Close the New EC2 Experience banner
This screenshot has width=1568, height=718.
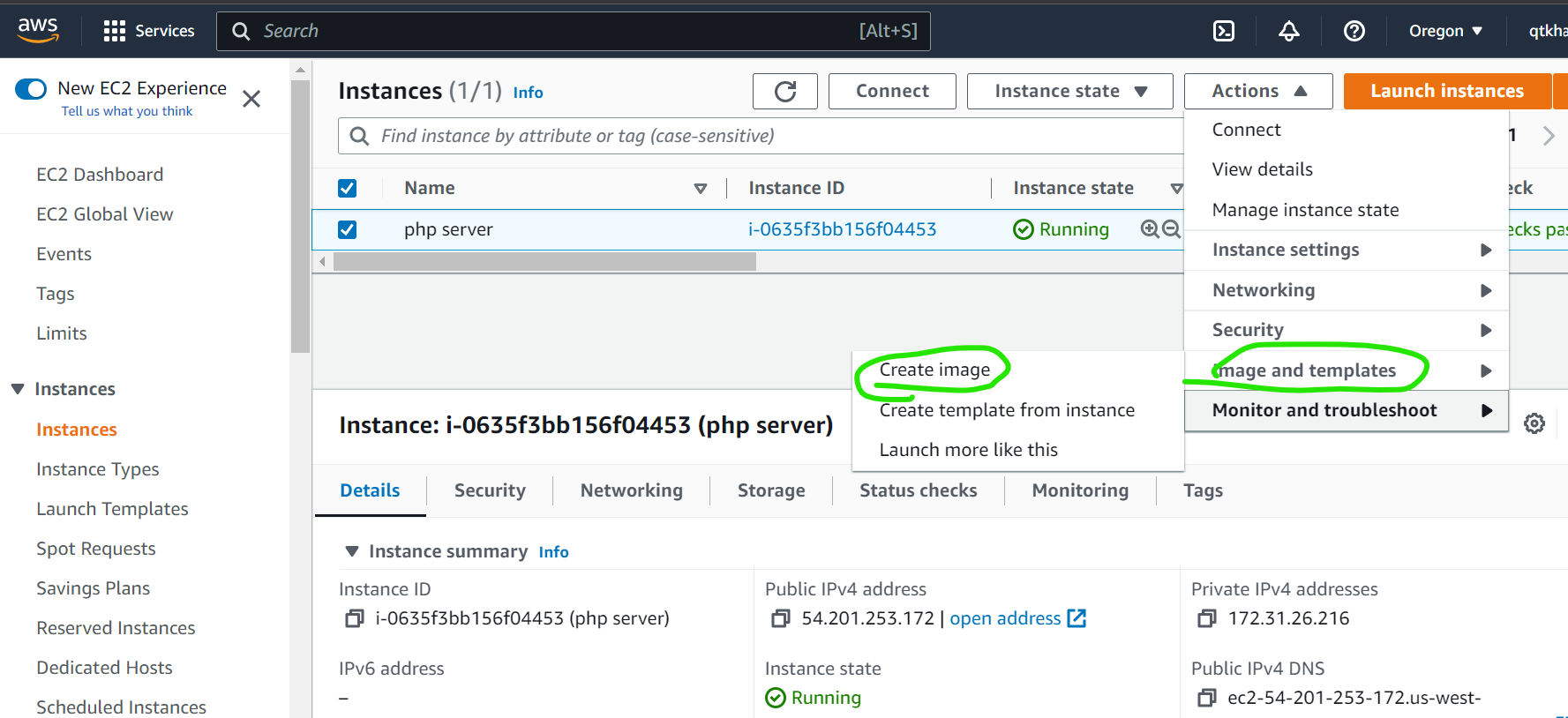(x=251, y=99)
